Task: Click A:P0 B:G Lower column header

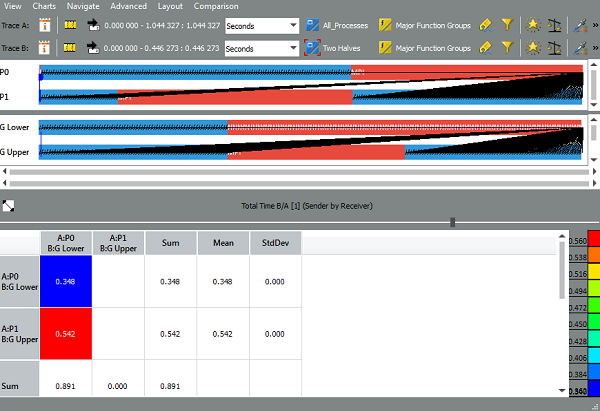Action: [x=66, y=243]
